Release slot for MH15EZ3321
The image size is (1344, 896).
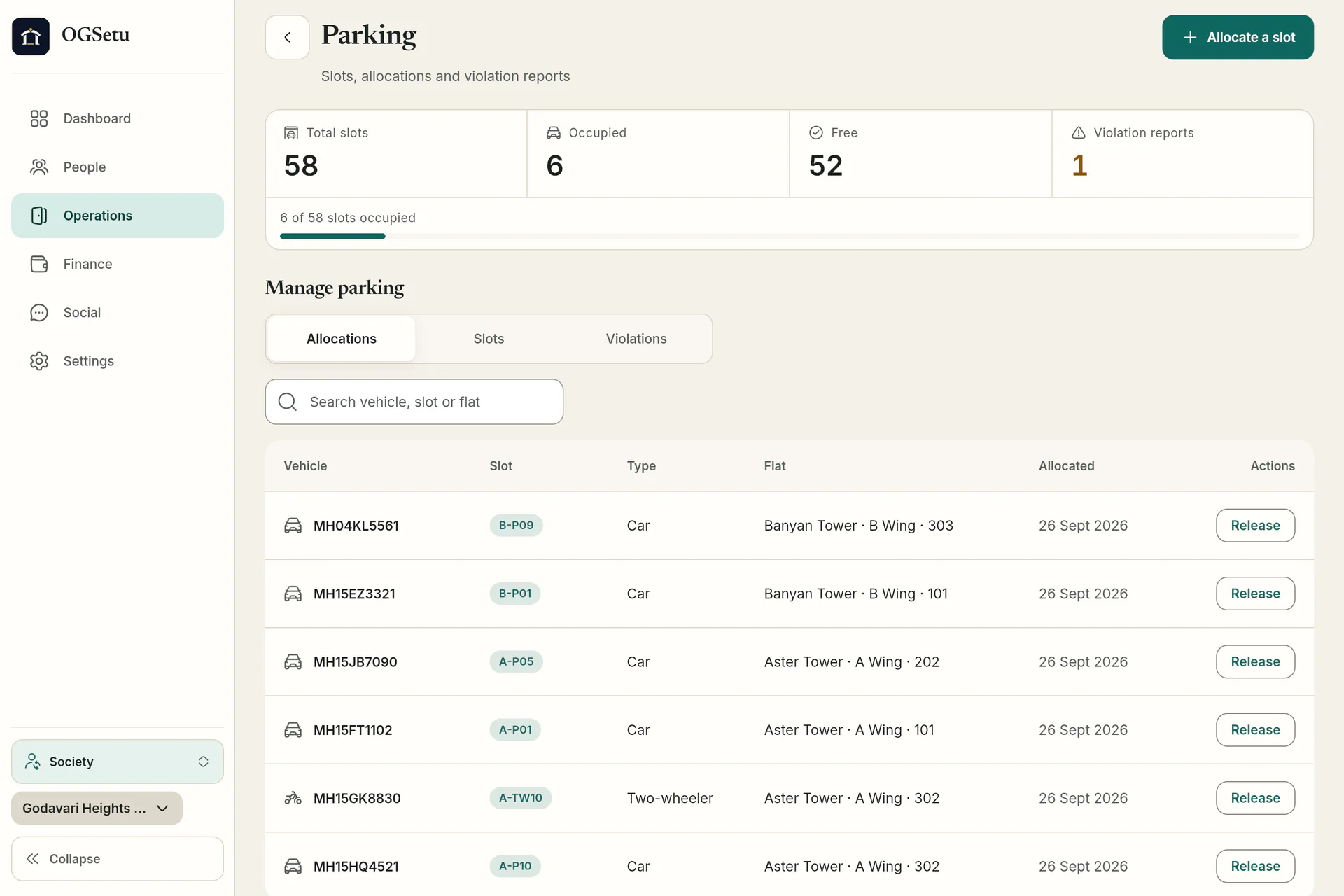(1255, 594)
